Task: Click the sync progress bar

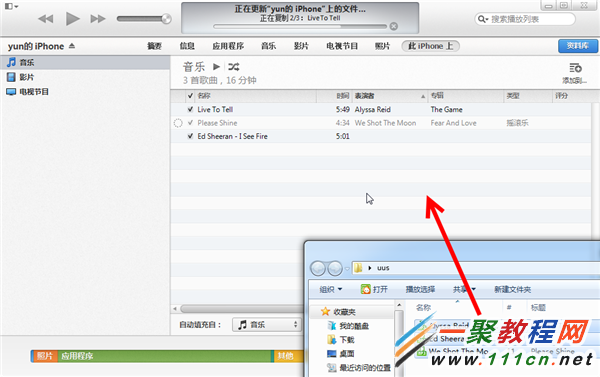Action: 300,26
